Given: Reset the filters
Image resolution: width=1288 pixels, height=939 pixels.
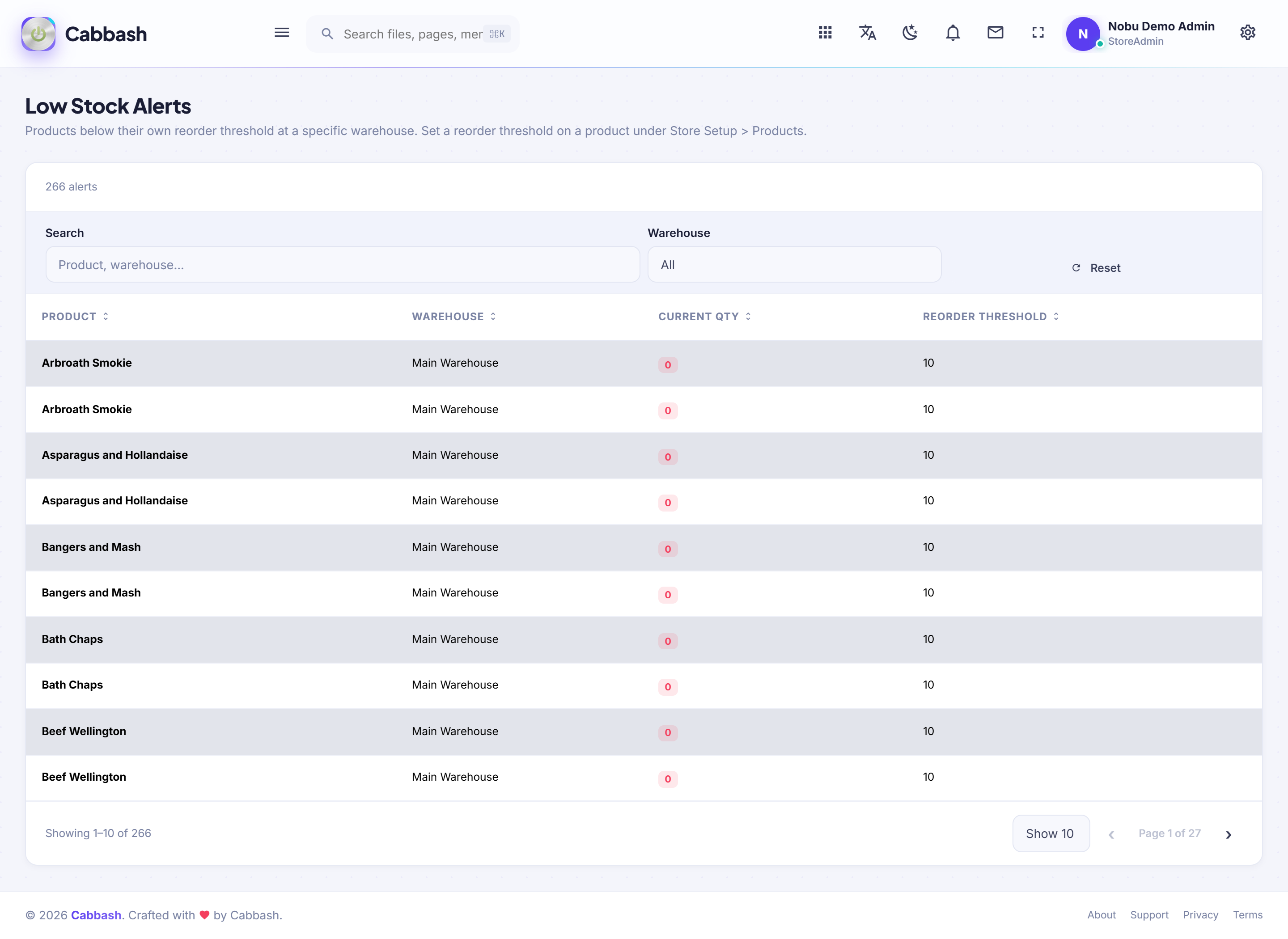Looking at the screenshot, I should click(1096, 268).
